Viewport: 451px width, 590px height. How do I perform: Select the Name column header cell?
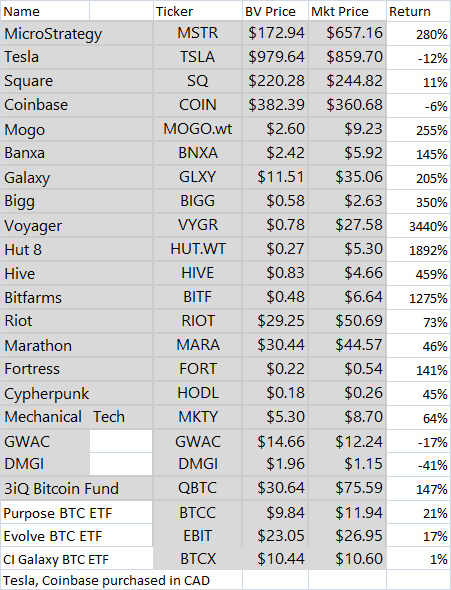[45, 11]
